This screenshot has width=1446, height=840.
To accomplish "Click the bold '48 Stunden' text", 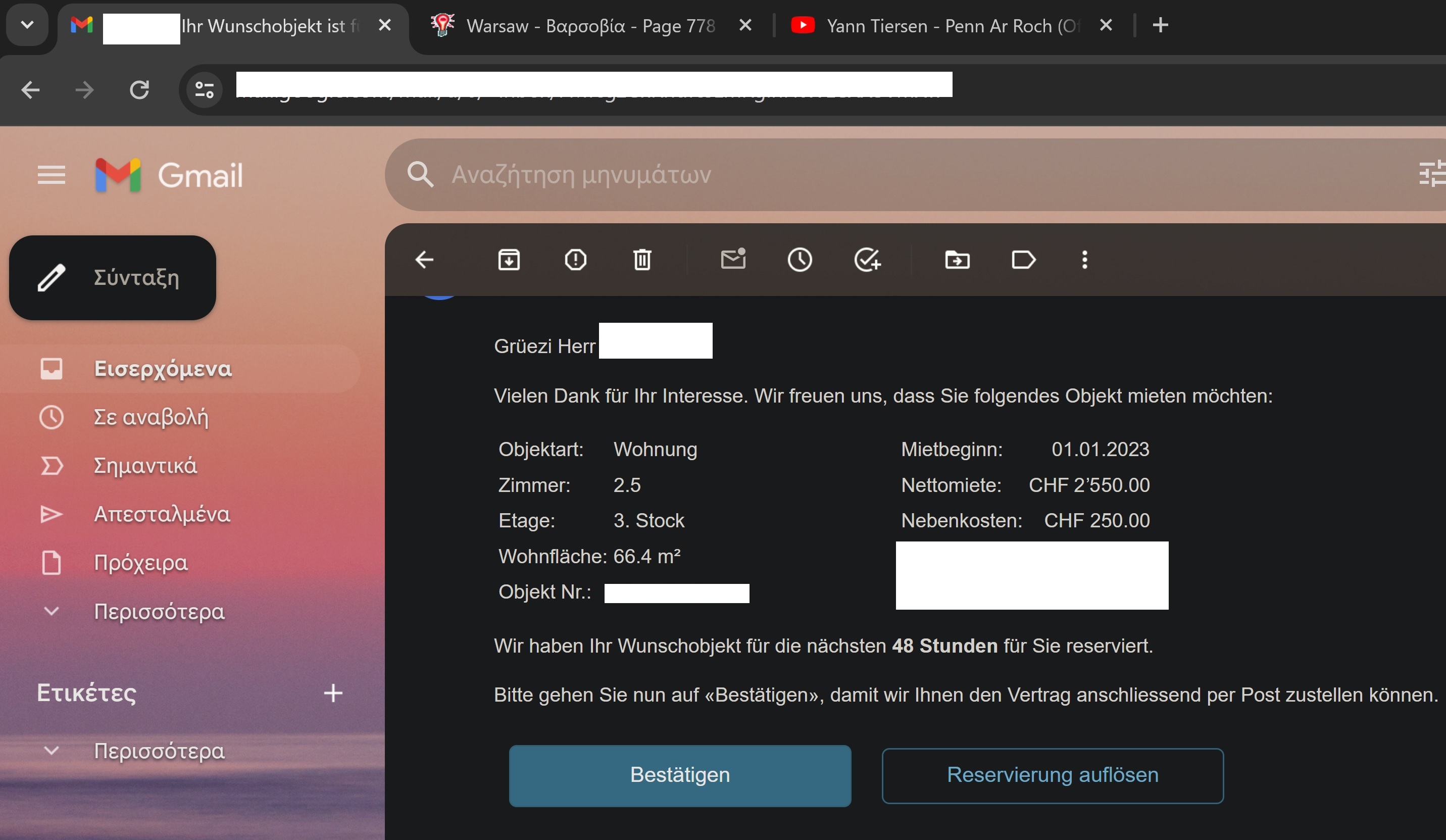I will click(x=945, y=646).
